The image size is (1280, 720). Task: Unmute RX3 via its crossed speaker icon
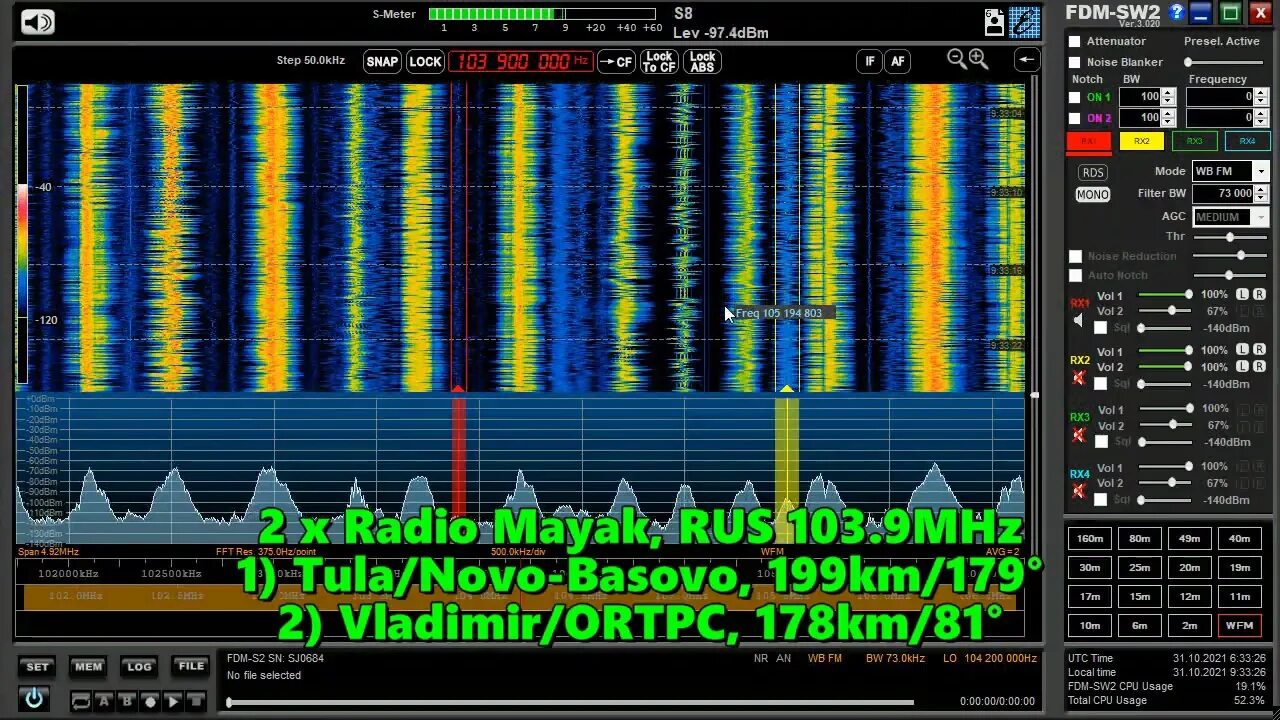[x=1078, y=435]
